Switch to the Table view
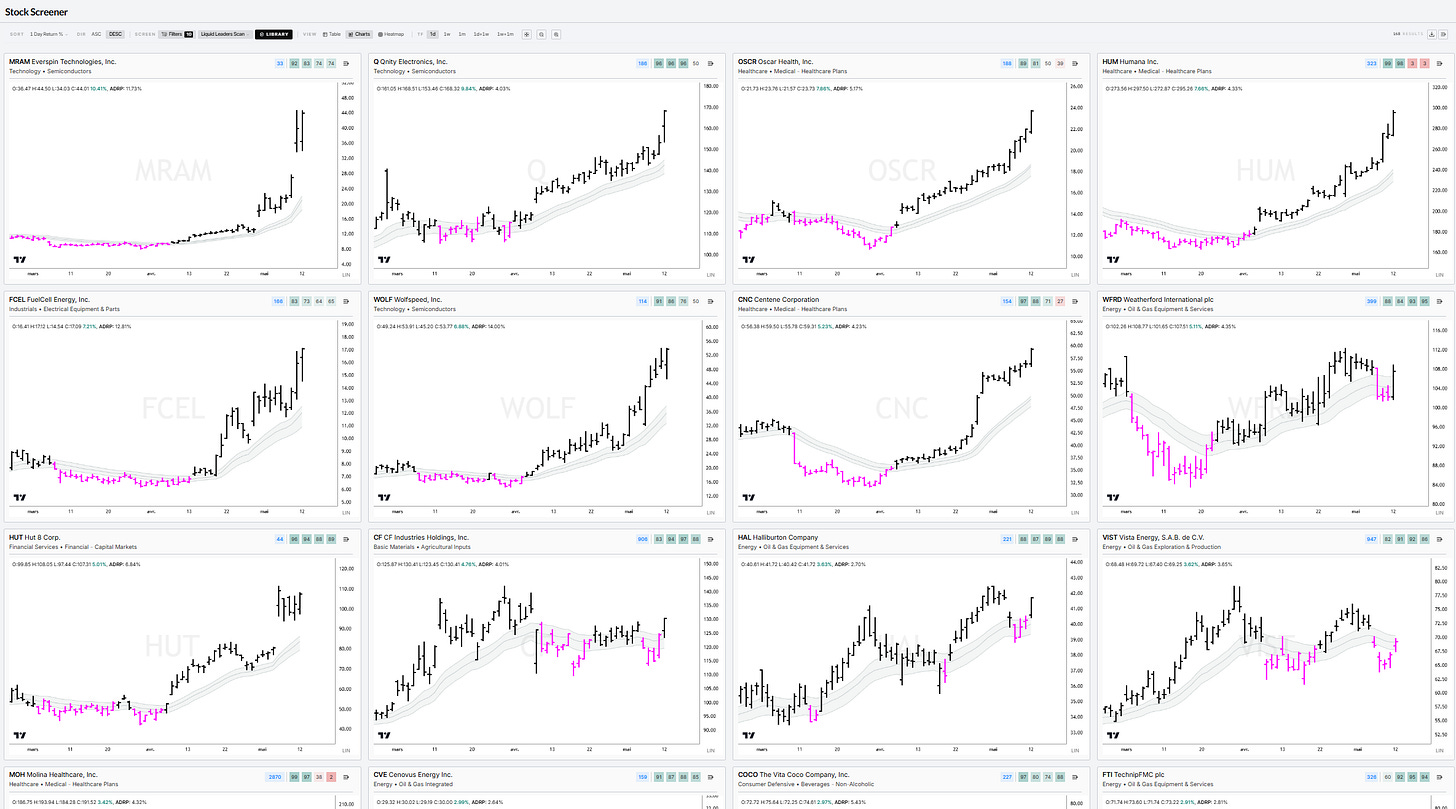This screenshot has width=1456, height=809. [331, 34]
